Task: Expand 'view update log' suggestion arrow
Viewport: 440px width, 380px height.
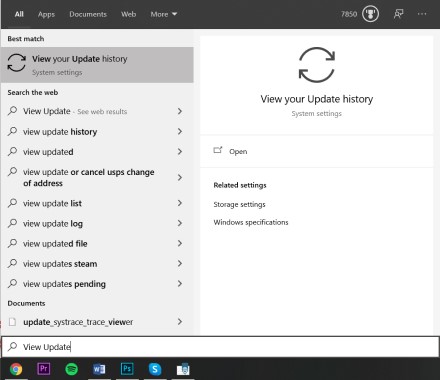Action: click(x=180, y=223)
